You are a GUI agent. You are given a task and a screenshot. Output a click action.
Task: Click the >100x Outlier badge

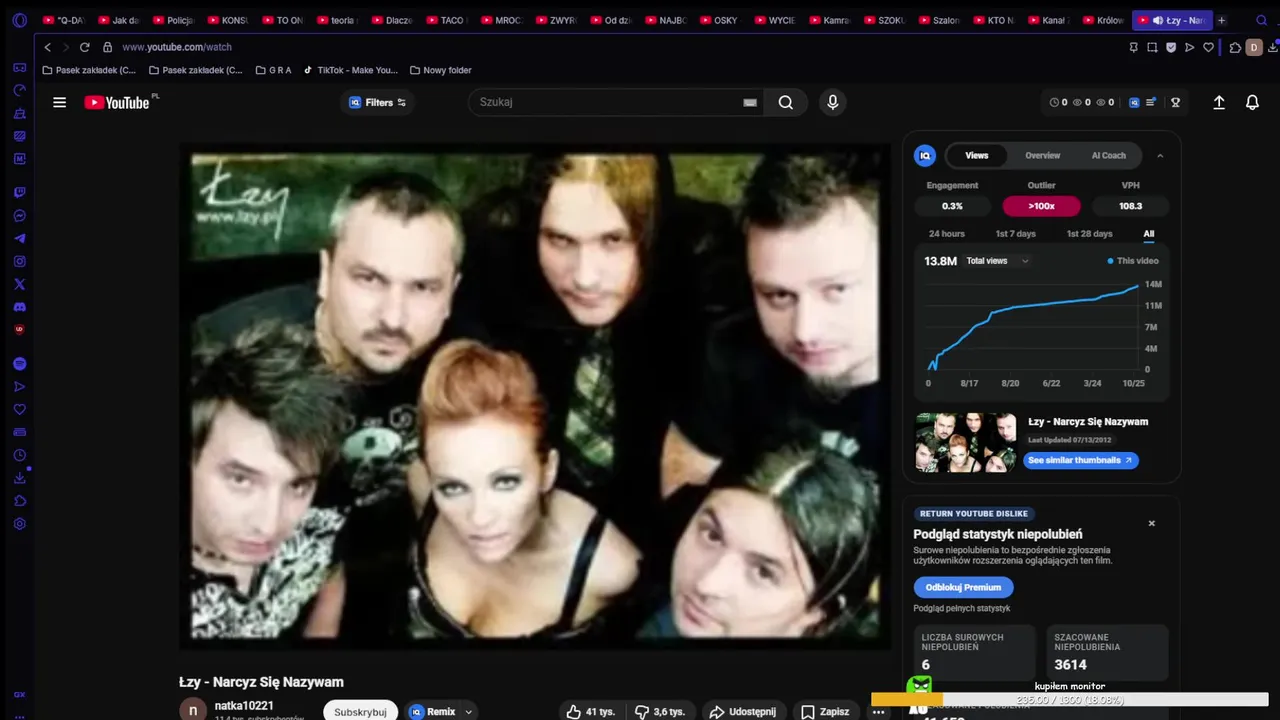[1041, 206]
